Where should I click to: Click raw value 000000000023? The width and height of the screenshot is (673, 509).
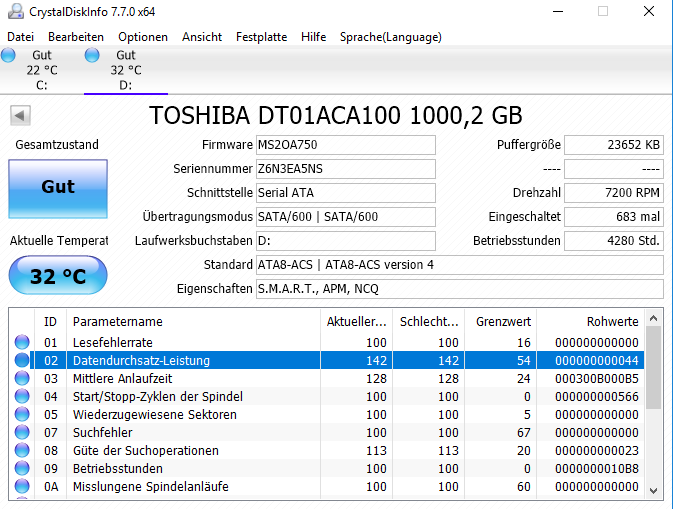(597, 451)
